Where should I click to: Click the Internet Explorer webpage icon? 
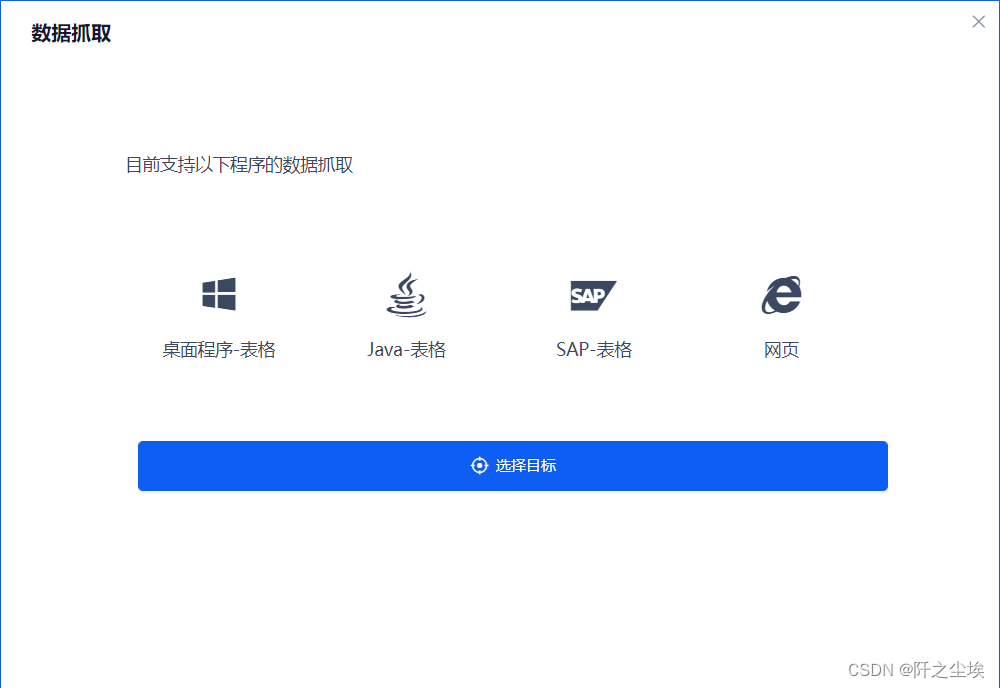tap(781, 295)
